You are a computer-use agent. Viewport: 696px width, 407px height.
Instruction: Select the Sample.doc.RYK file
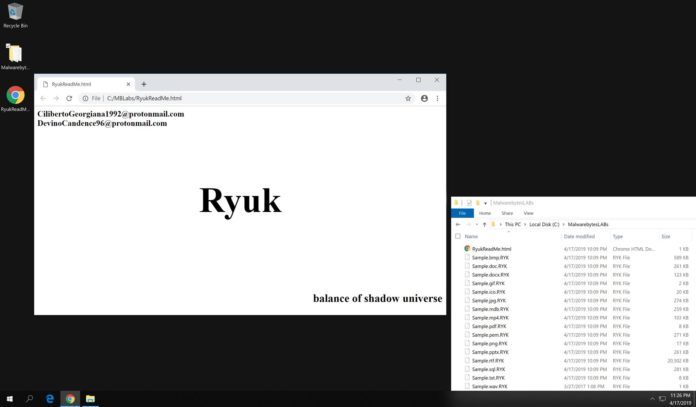coord(489,266)
